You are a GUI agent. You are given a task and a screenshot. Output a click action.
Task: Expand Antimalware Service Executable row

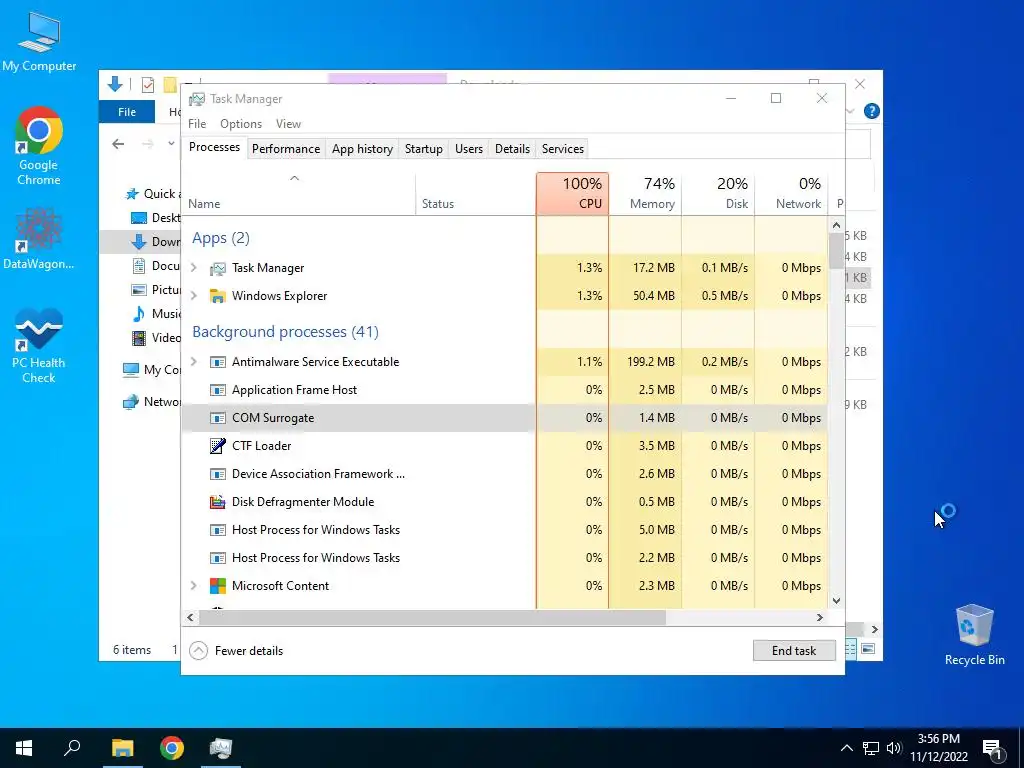[x=194, y=362]
